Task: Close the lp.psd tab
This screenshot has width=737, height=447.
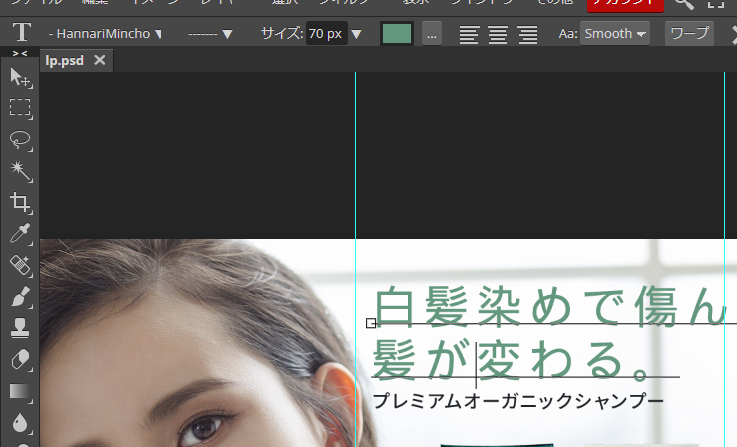Action: pyautogui.click(x=99, y=60)
